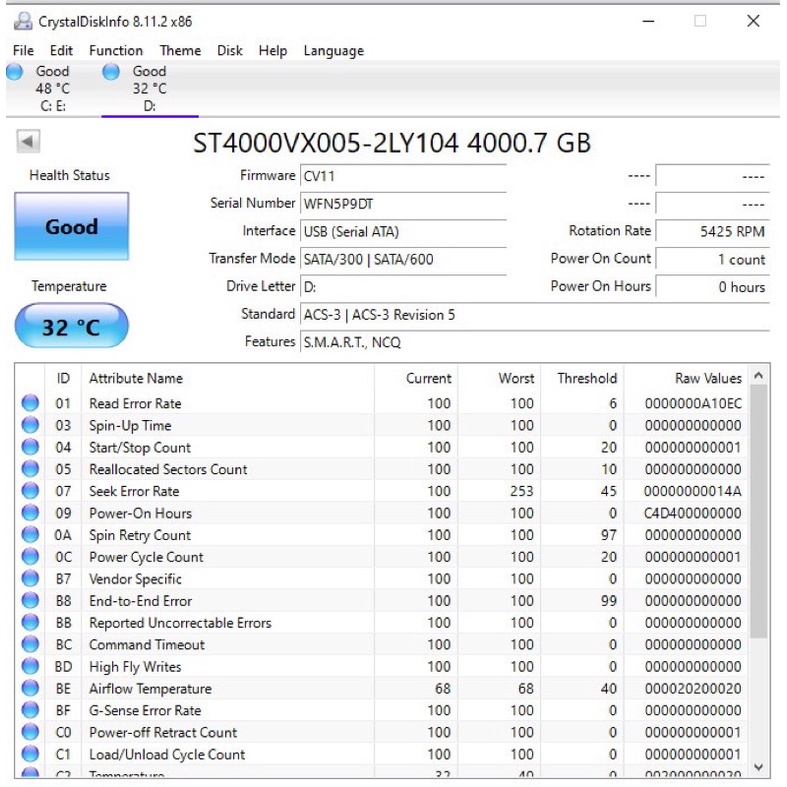Click the Transfer Mode field SATA/300 | SATA/600
This screenshot has height=787, width=787.
(x=403, y=259)
